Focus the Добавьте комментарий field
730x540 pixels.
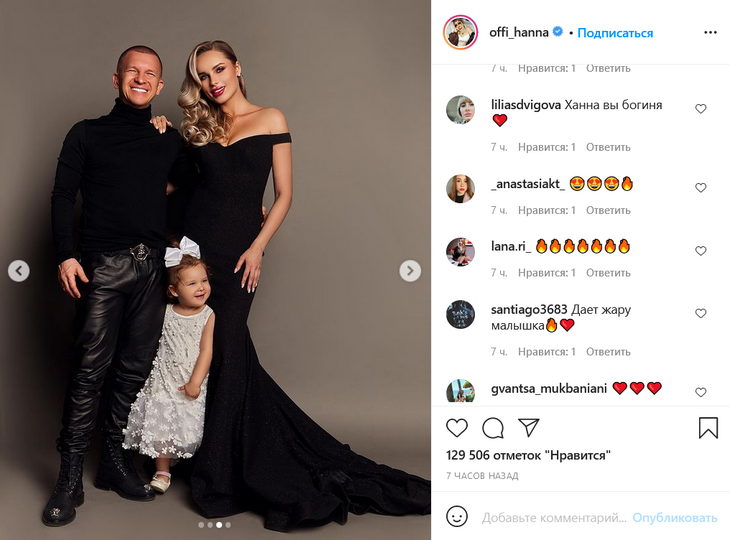click(554, 518)
